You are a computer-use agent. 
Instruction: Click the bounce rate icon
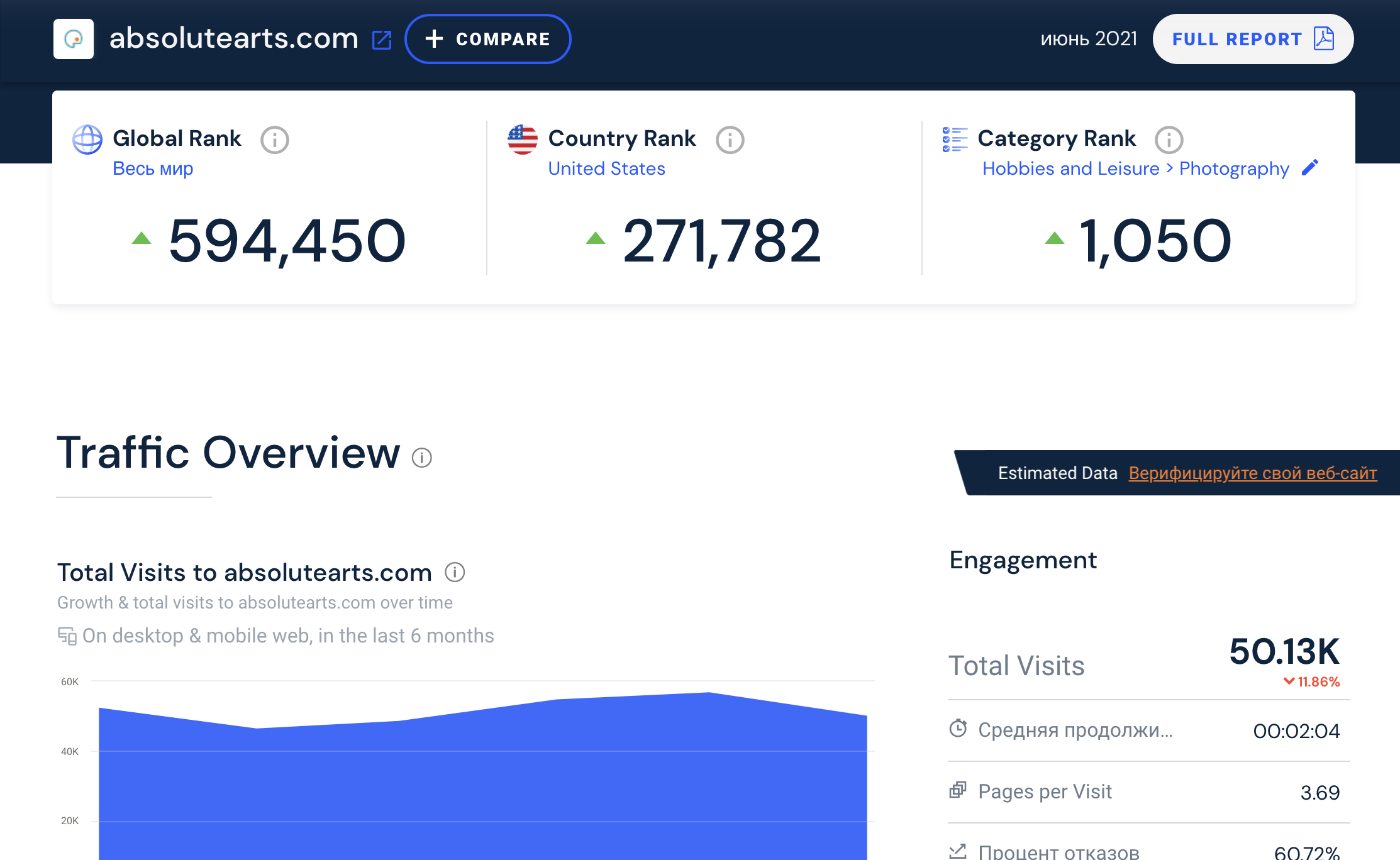coord(958,851)
